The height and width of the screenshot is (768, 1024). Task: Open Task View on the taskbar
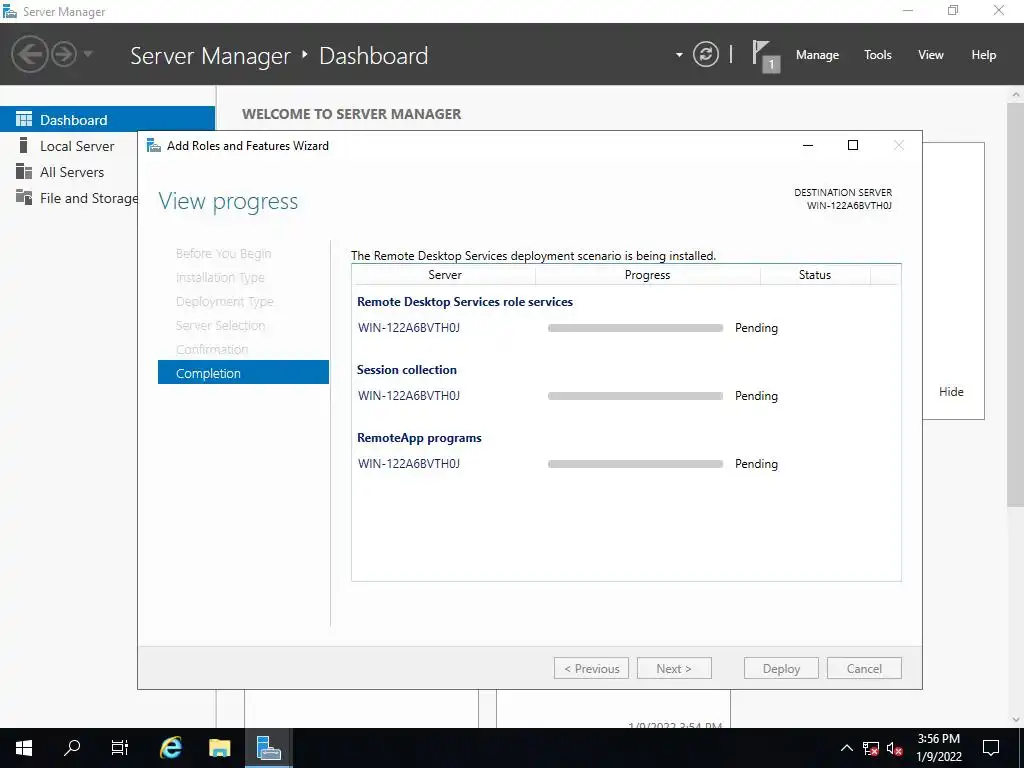(120, 748)
